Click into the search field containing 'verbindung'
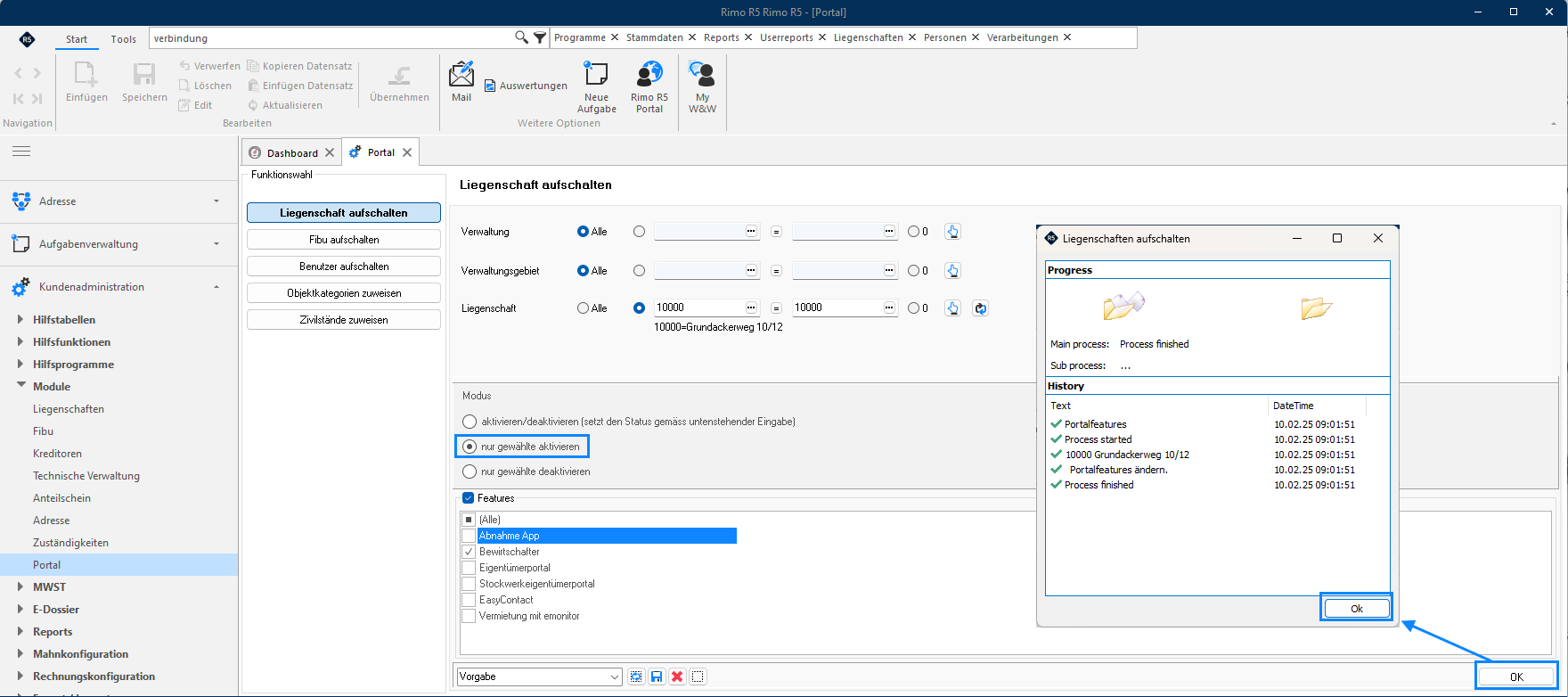This screenshot has width=1568, height=697. click(331, 37)
